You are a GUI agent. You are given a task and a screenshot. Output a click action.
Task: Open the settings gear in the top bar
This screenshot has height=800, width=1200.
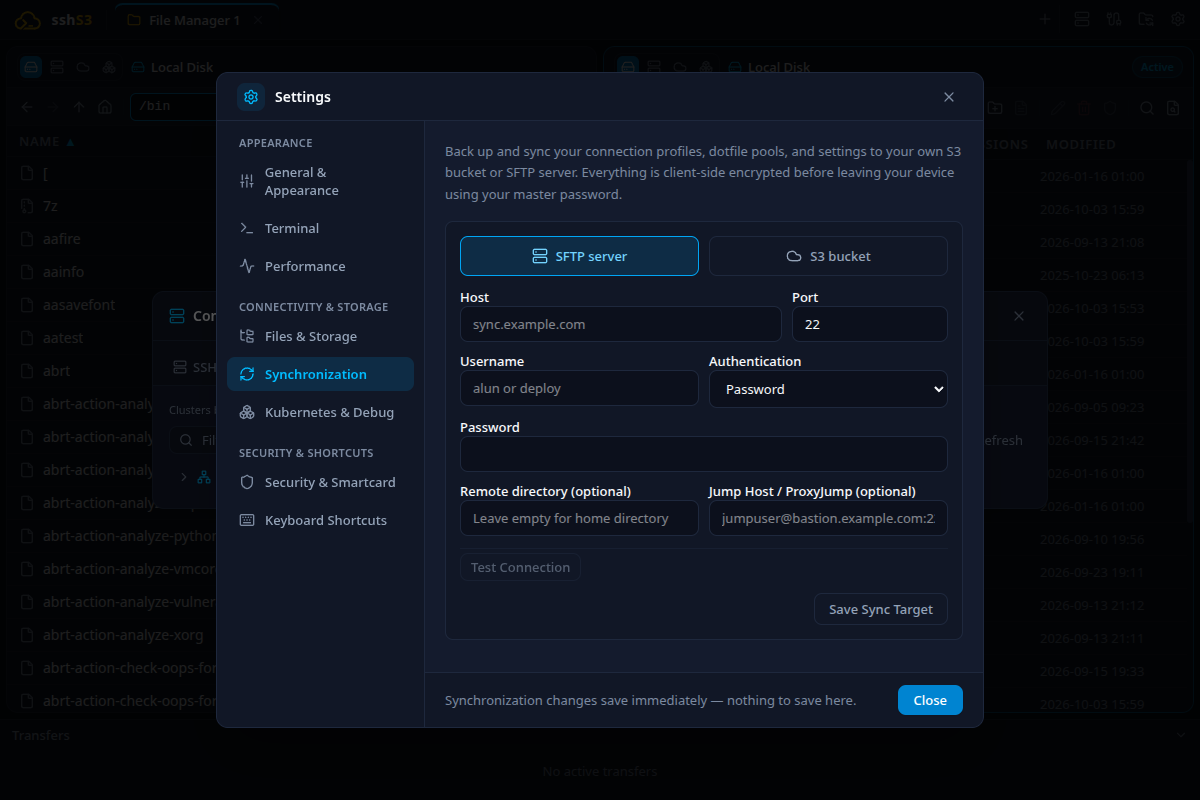coord(1178,20)
